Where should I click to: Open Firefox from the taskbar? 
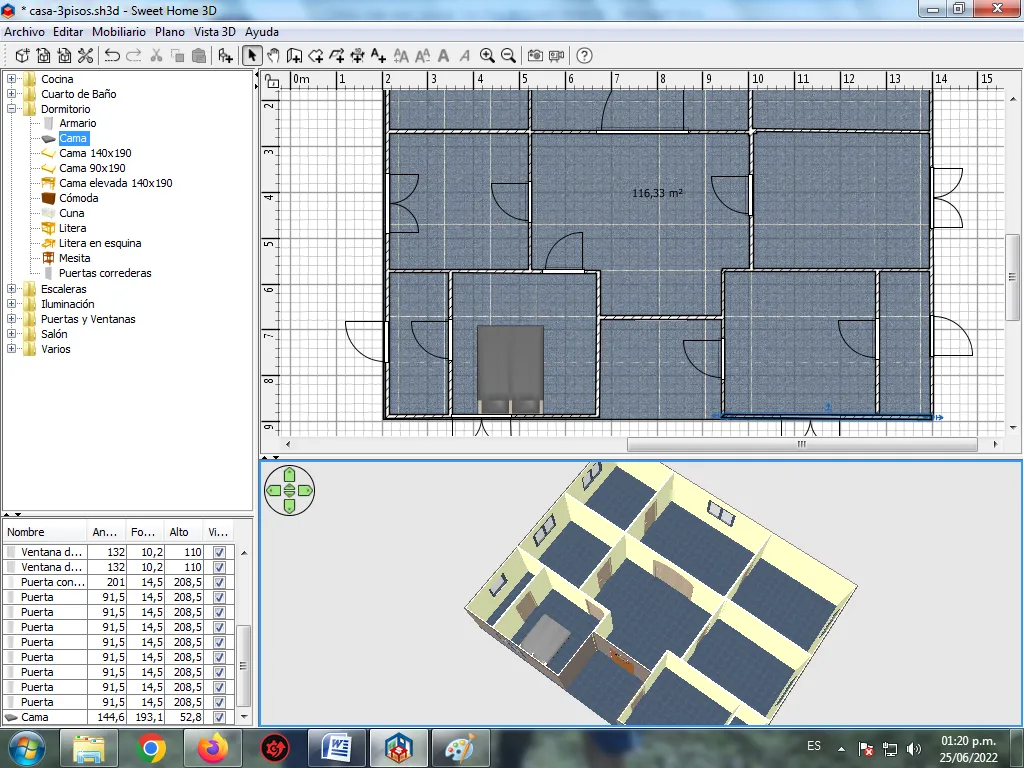212,748
